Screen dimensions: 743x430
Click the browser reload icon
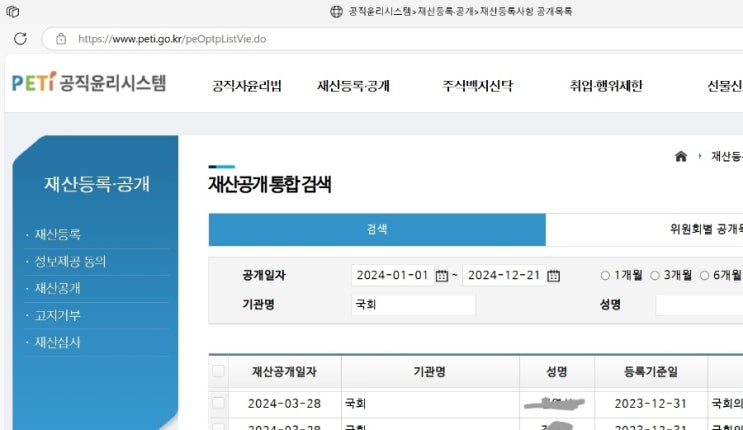tap(20, 38)
